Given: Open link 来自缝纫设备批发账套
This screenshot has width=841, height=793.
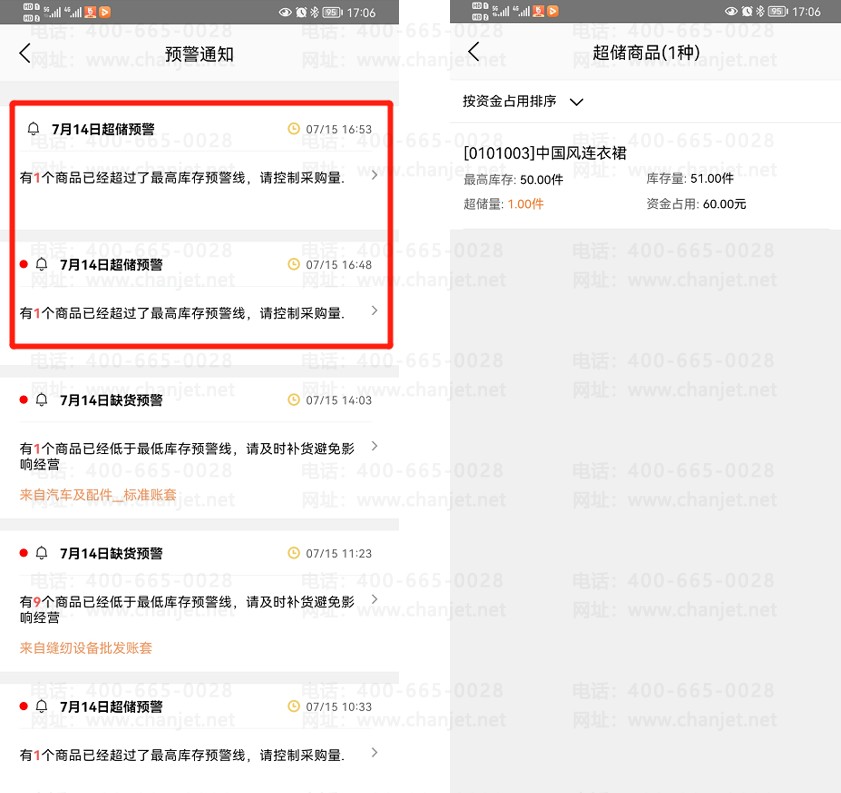Looking at the screenshot, I should click(86, 648).
